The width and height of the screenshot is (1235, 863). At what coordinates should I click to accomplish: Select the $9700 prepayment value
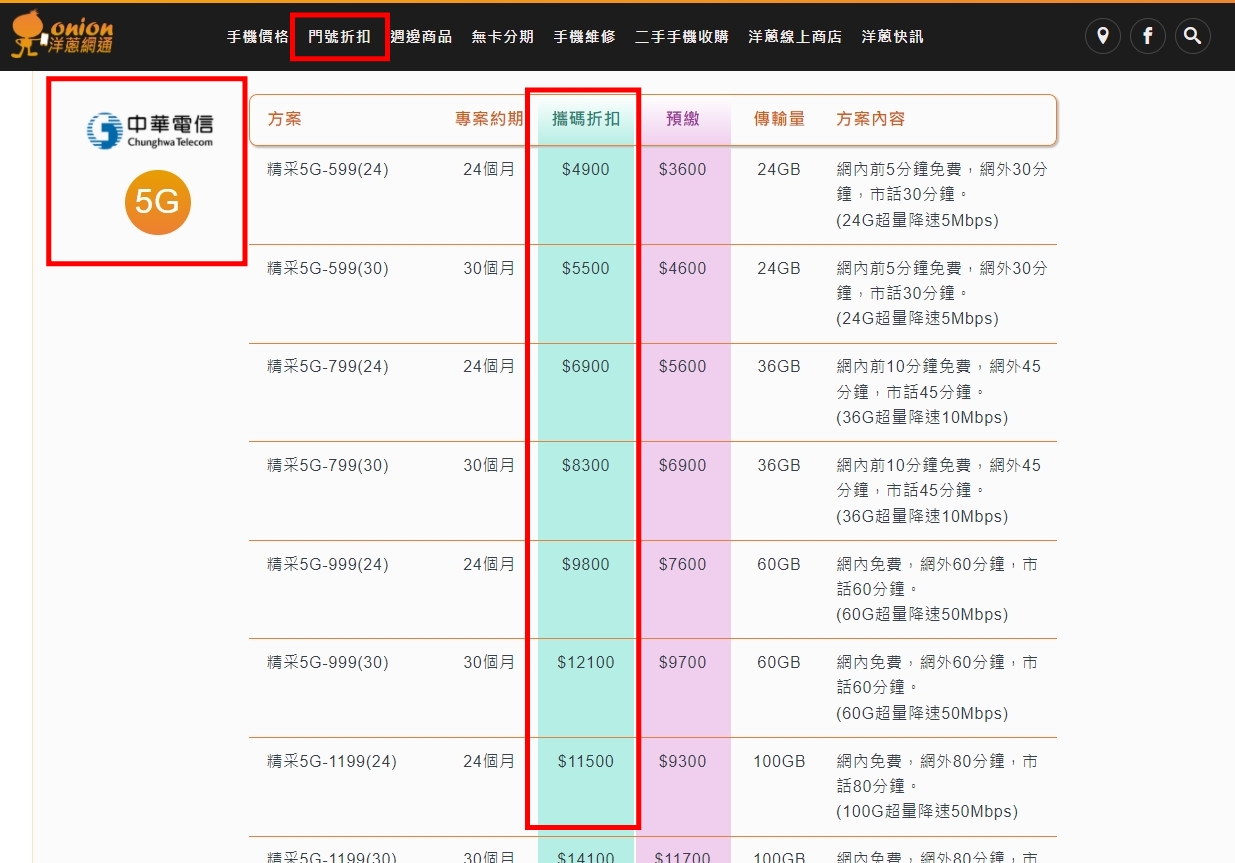point(683,663)
